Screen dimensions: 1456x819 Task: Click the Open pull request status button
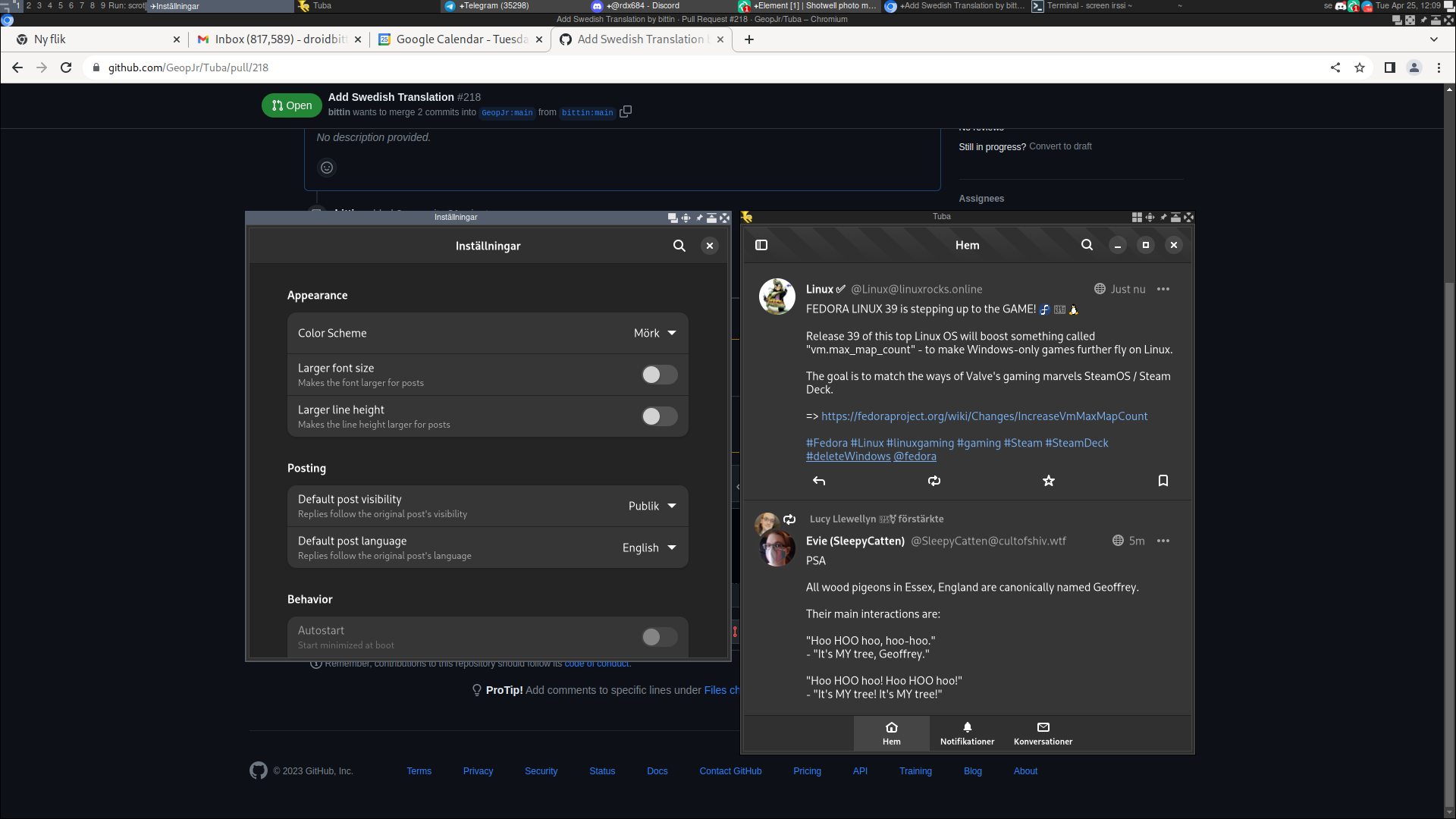[291, 105]
